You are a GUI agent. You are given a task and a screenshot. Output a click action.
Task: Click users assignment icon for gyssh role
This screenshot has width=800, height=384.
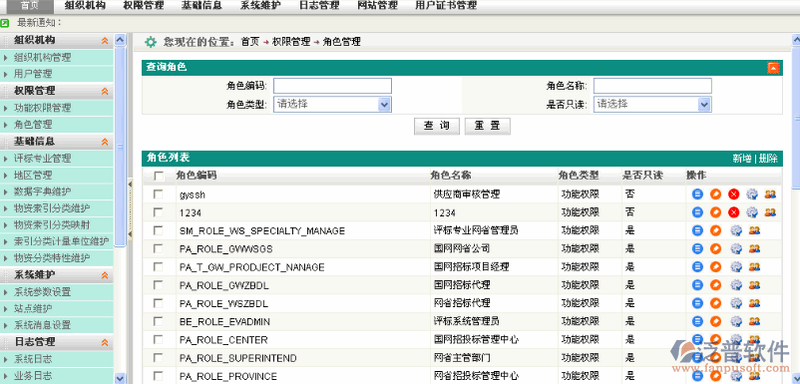[770, 194]
